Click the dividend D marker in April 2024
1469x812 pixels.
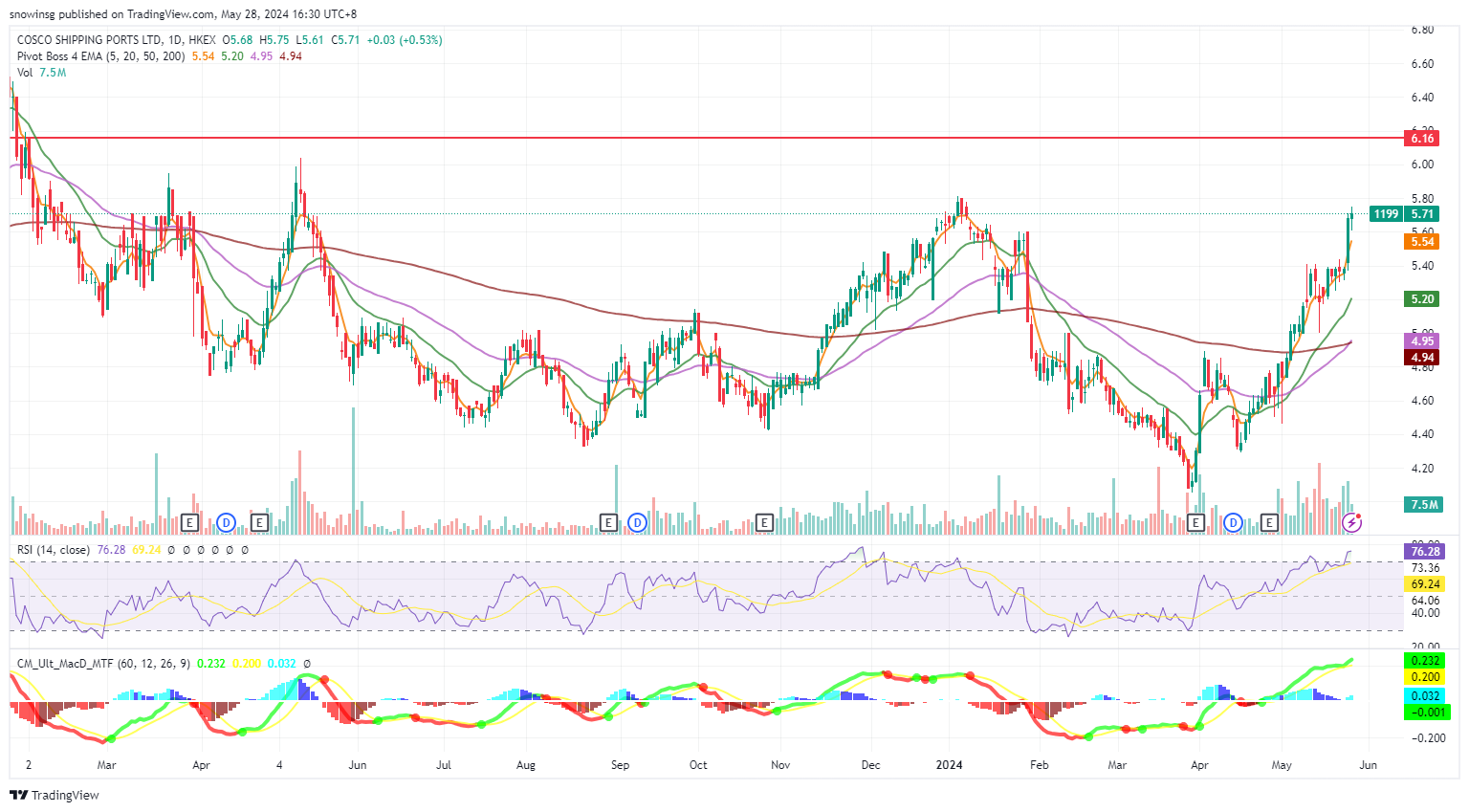(x=1234, y=522)
